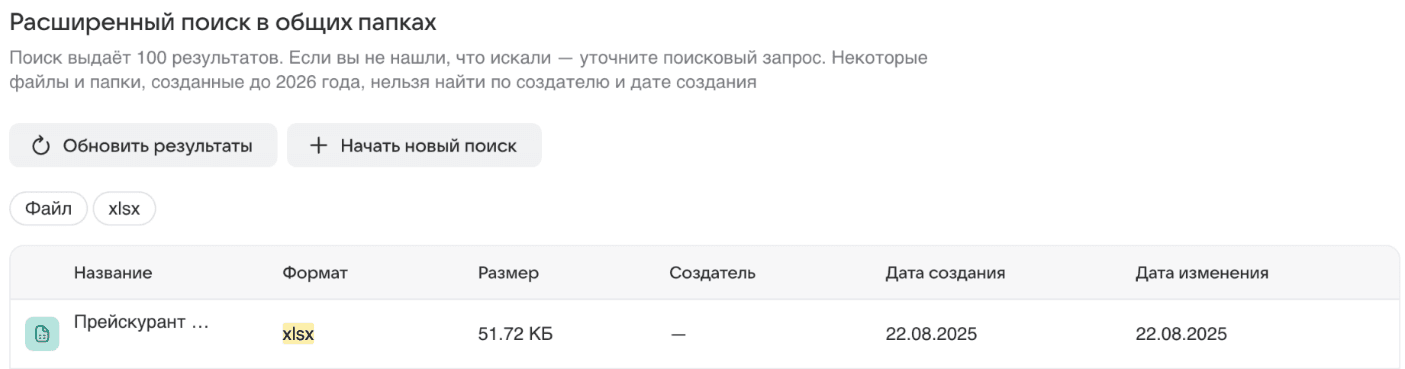The image size is (1405, 369).
Task: Sort by the Название column header
Action: point(113,272)
